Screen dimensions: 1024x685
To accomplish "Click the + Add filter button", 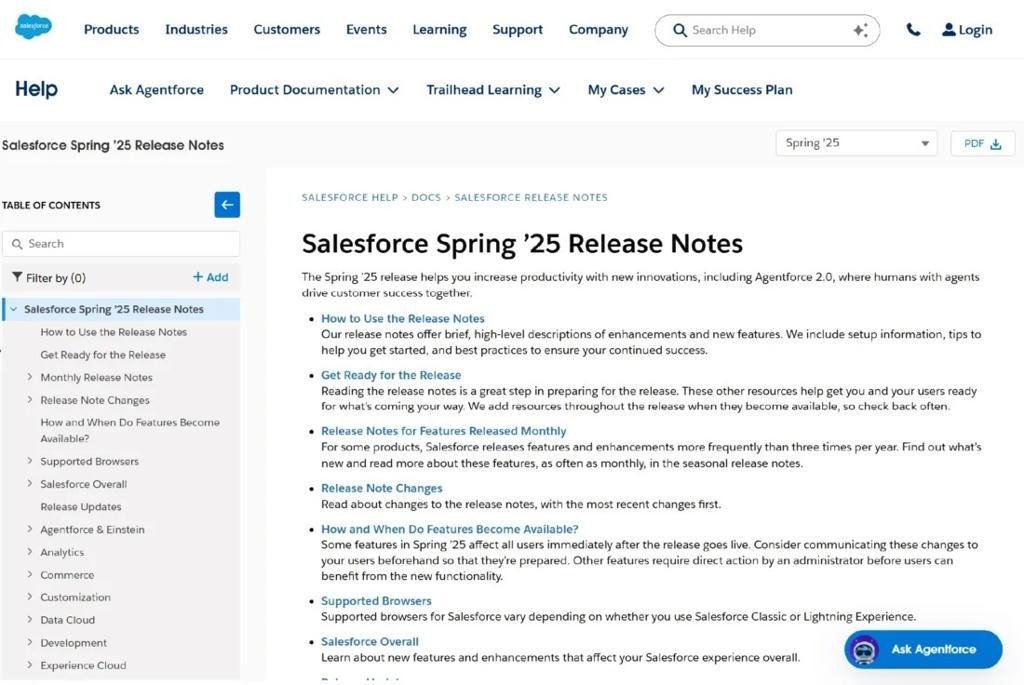I will tap(210, 278).
